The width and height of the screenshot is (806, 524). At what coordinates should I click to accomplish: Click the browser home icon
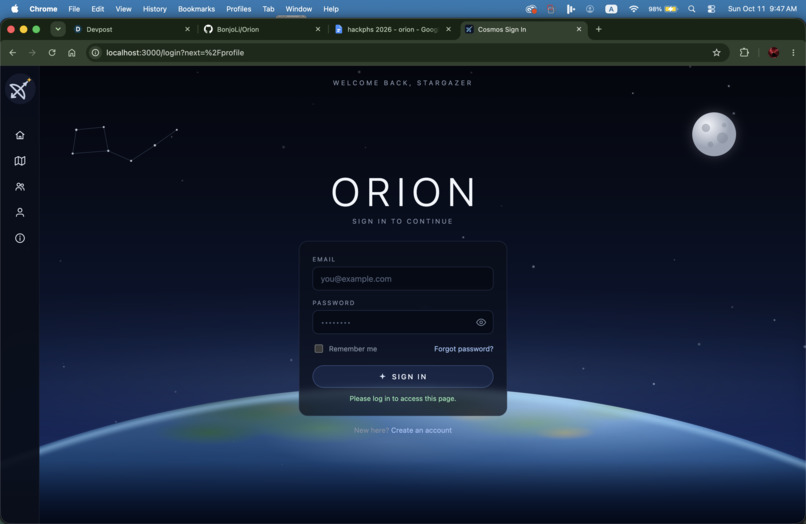[x=71, y=52]
